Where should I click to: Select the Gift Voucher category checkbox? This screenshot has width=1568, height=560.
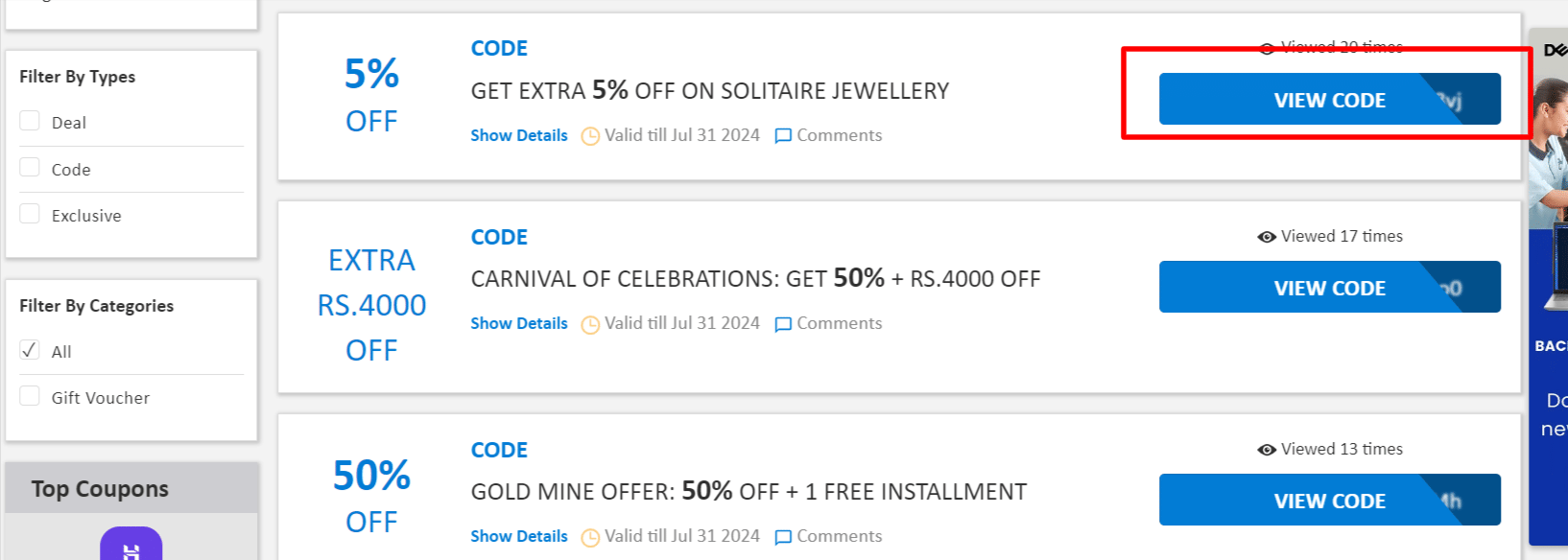pos(31,396)
